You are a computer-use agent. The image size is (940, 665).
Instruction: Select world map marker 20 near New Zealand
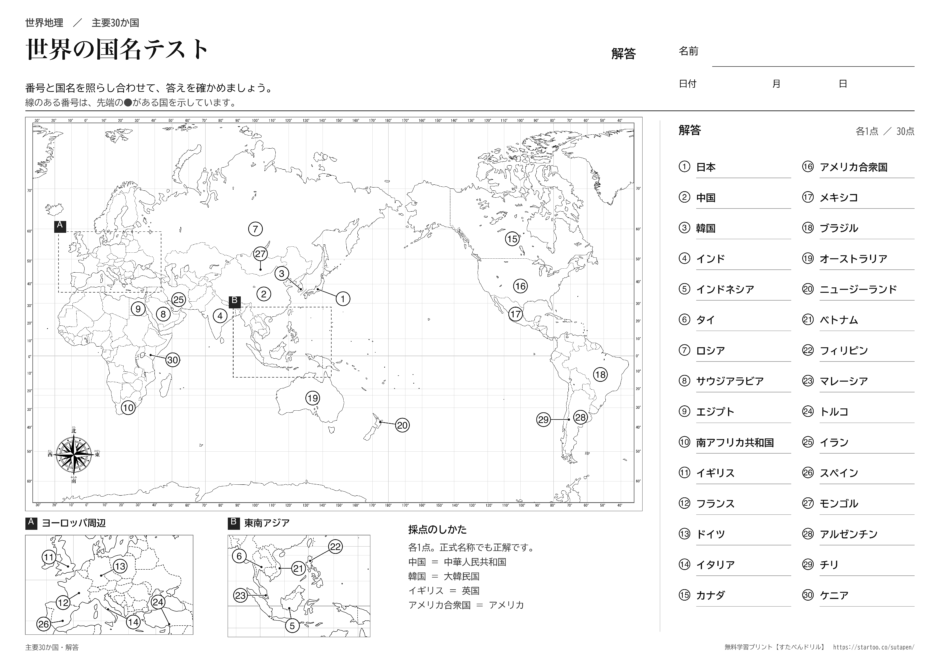coord(402,425)
